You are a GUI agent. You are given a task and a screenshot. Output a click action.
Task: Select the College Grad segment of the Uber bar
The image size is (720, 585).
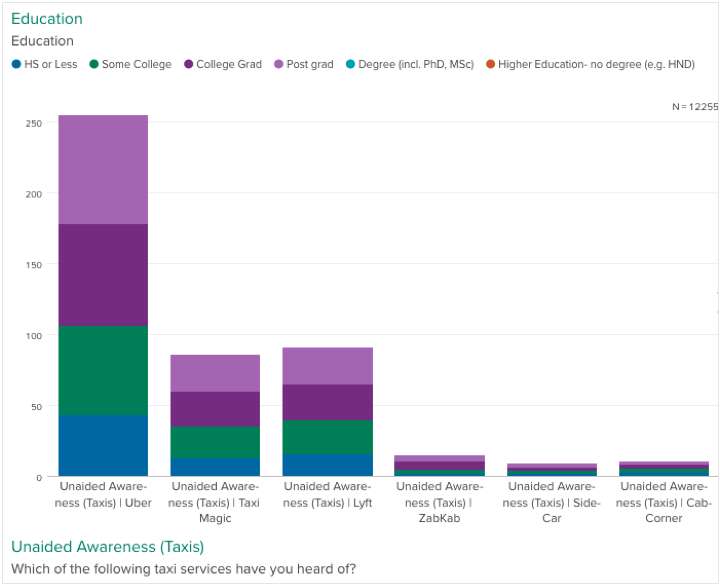(103, 275)
